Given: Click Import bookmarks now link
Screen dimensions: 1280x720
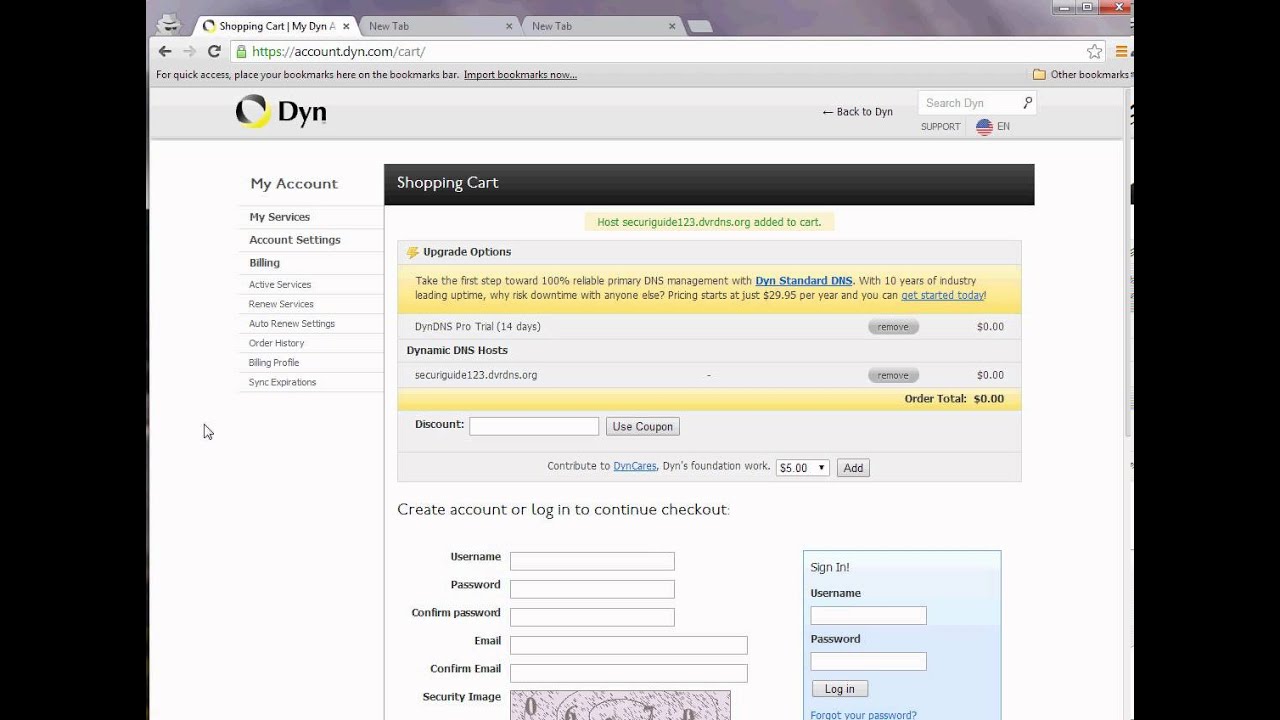Looking at the screenshot, I should pos(520,75).
